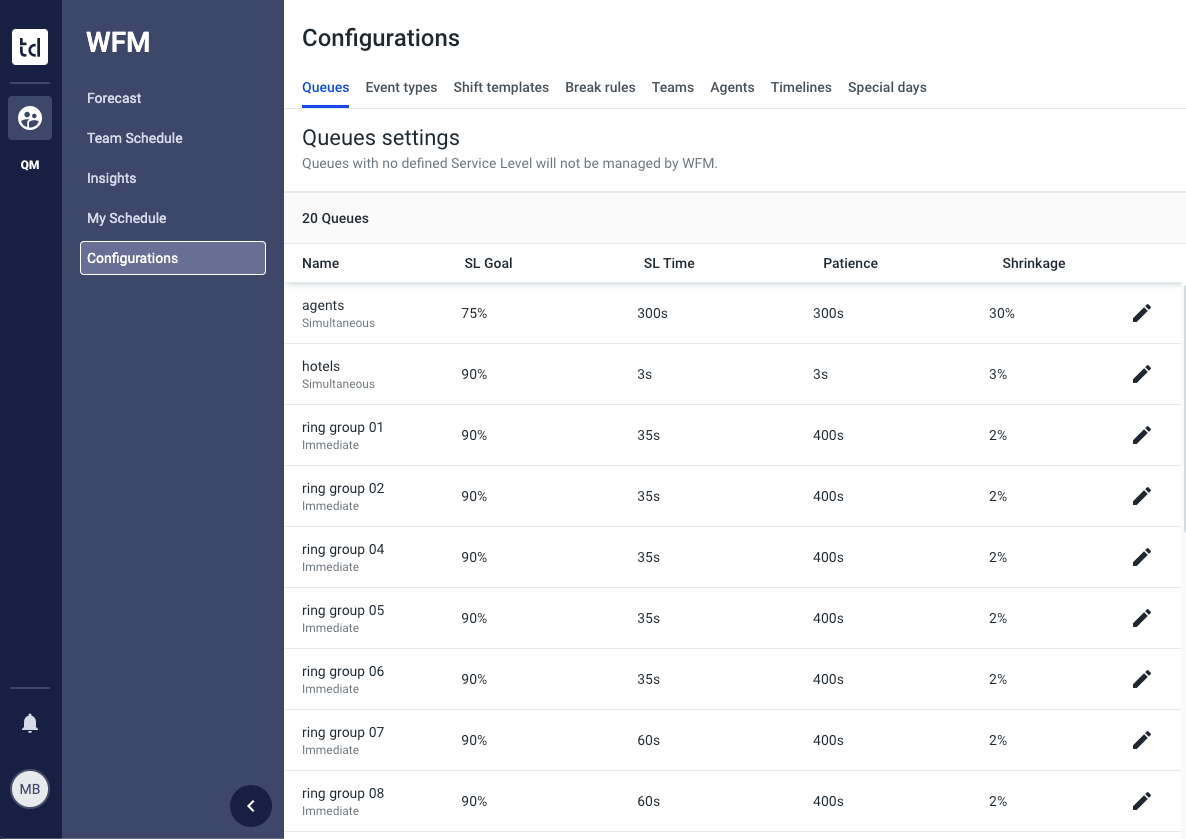This screenshot has height=839, width=1186.
Task: Switch to the Event types tab
Action: (x=401, y=88)
